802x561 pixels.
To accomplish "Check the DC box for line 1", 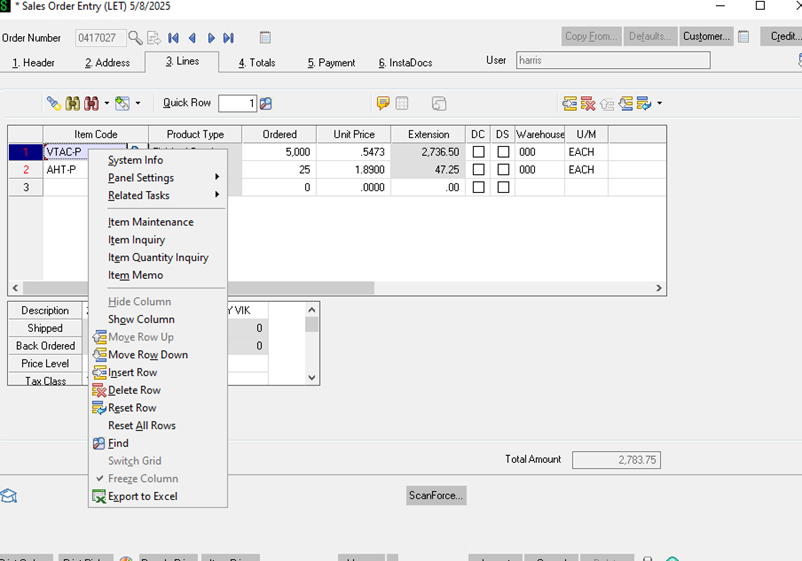I will click(x=478, y=152).
